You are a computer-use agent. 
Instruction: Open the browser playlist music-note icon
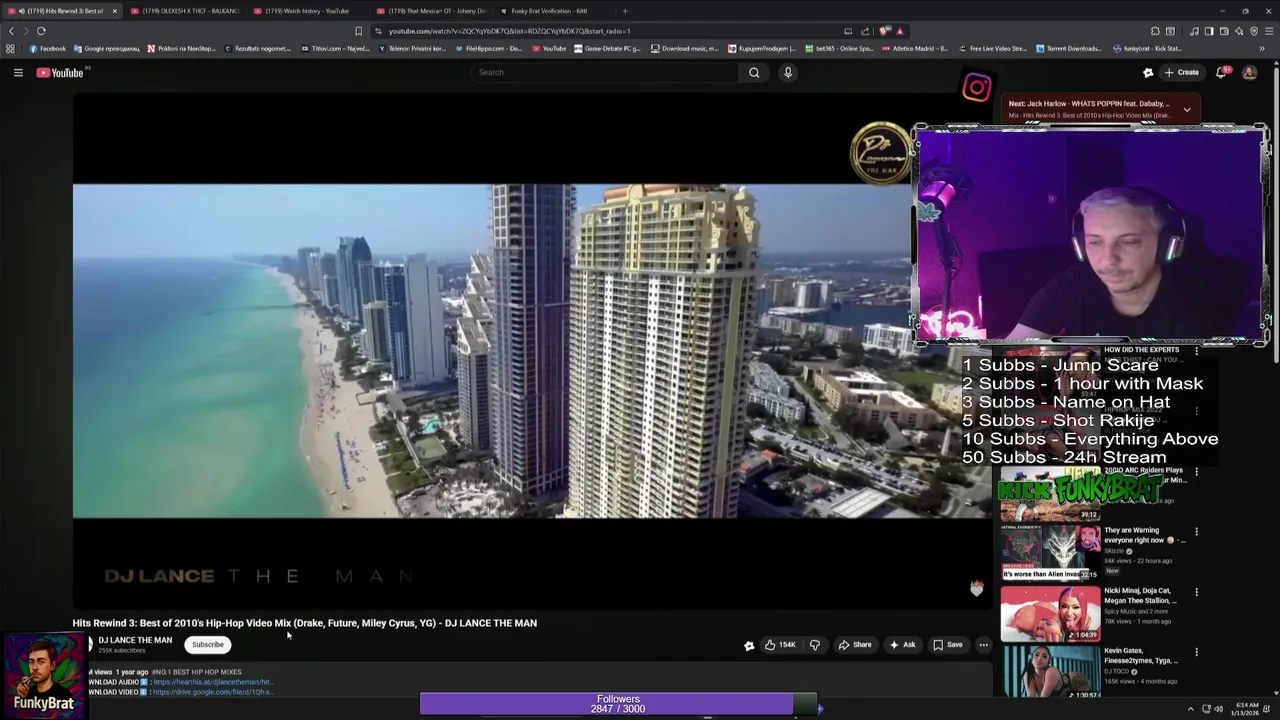(1194, 31)
